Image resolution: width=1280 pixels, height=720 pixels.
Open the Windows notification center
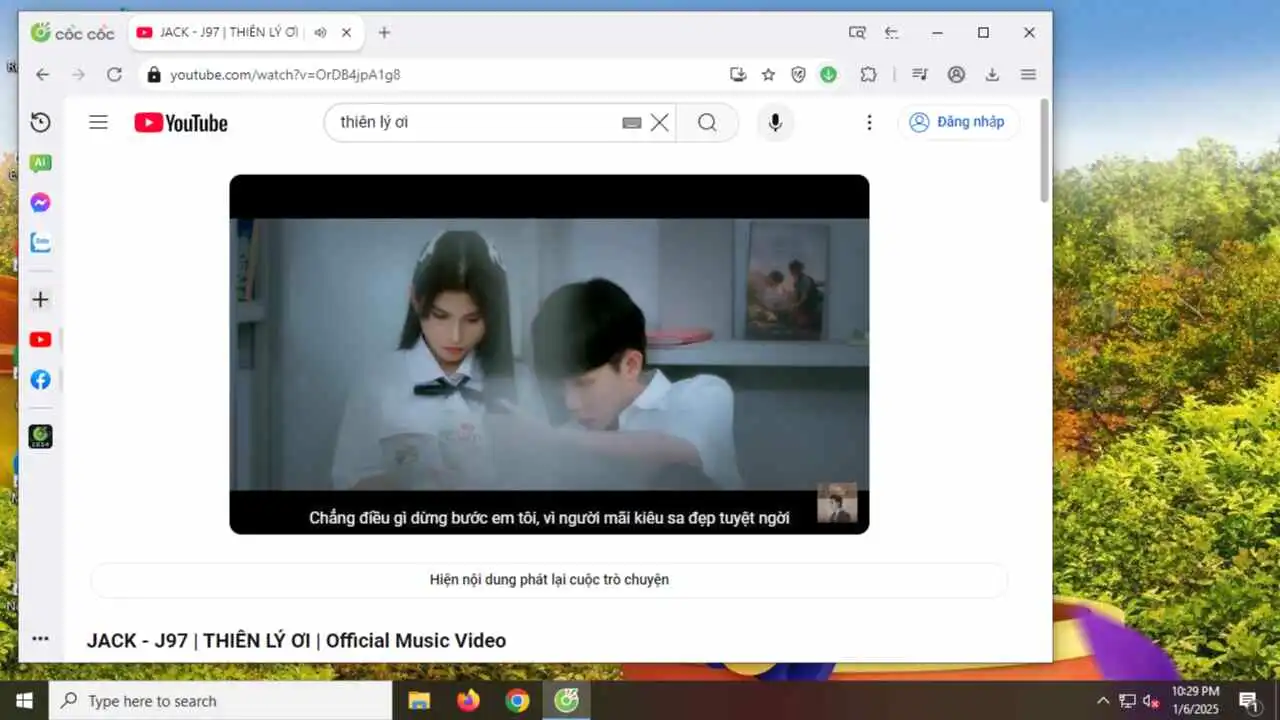[x=1248, y=701]
